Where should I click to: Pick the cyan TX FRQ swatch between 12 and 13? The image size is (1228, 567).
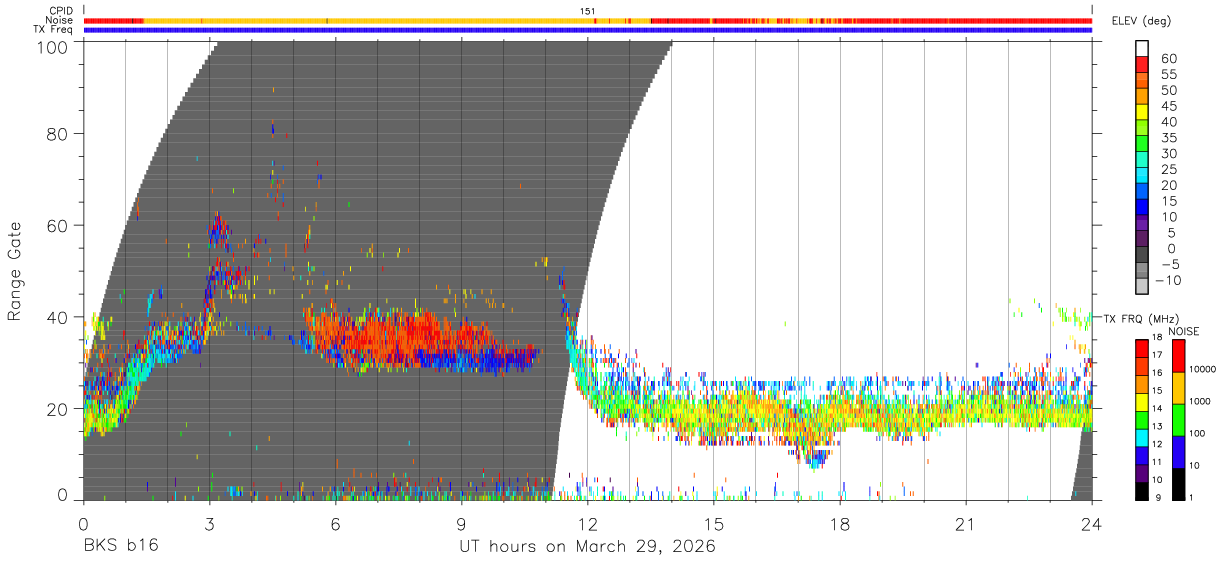click(x=1142, y=436)
